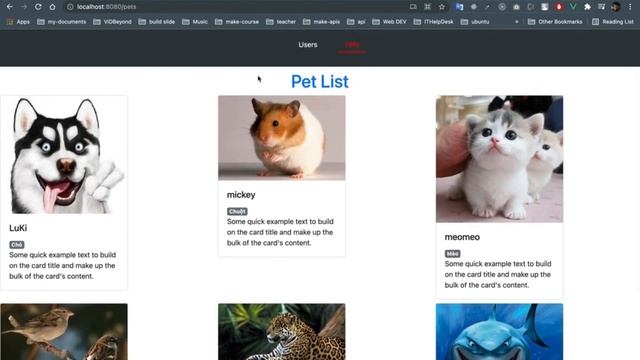Open the VIDBeyond bookmark folder
This screenshot has height=360, width=640.
pos(112,22)
